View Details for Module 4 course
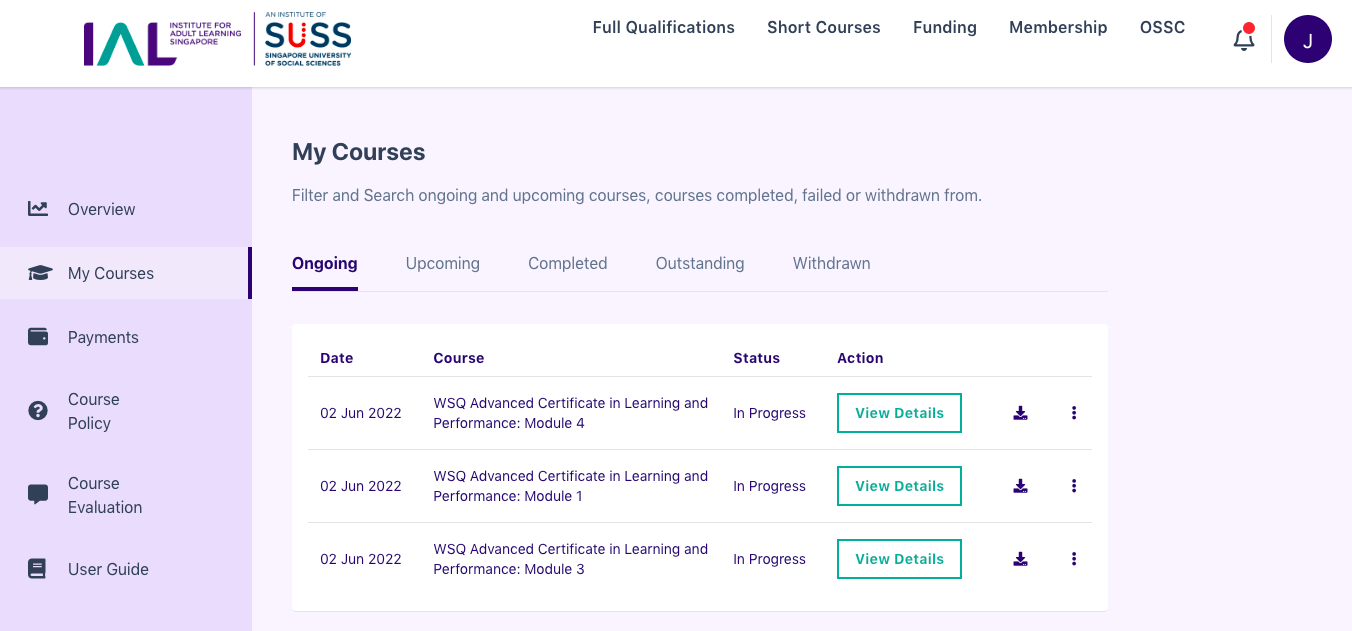1352x631 pixels. point(899,413)
